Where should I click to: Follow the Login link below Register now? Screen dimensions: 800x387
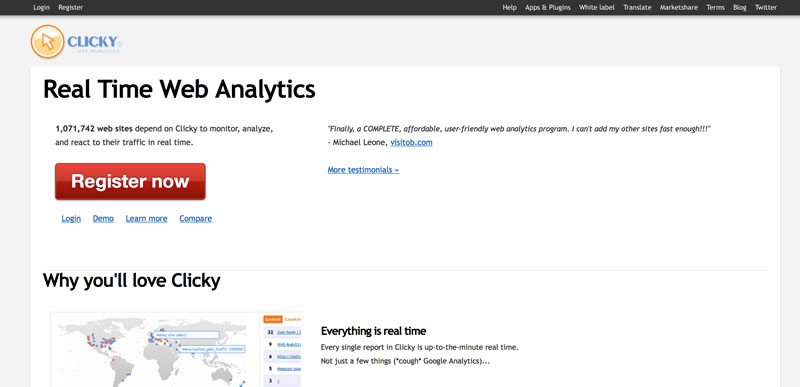point(71,219)
